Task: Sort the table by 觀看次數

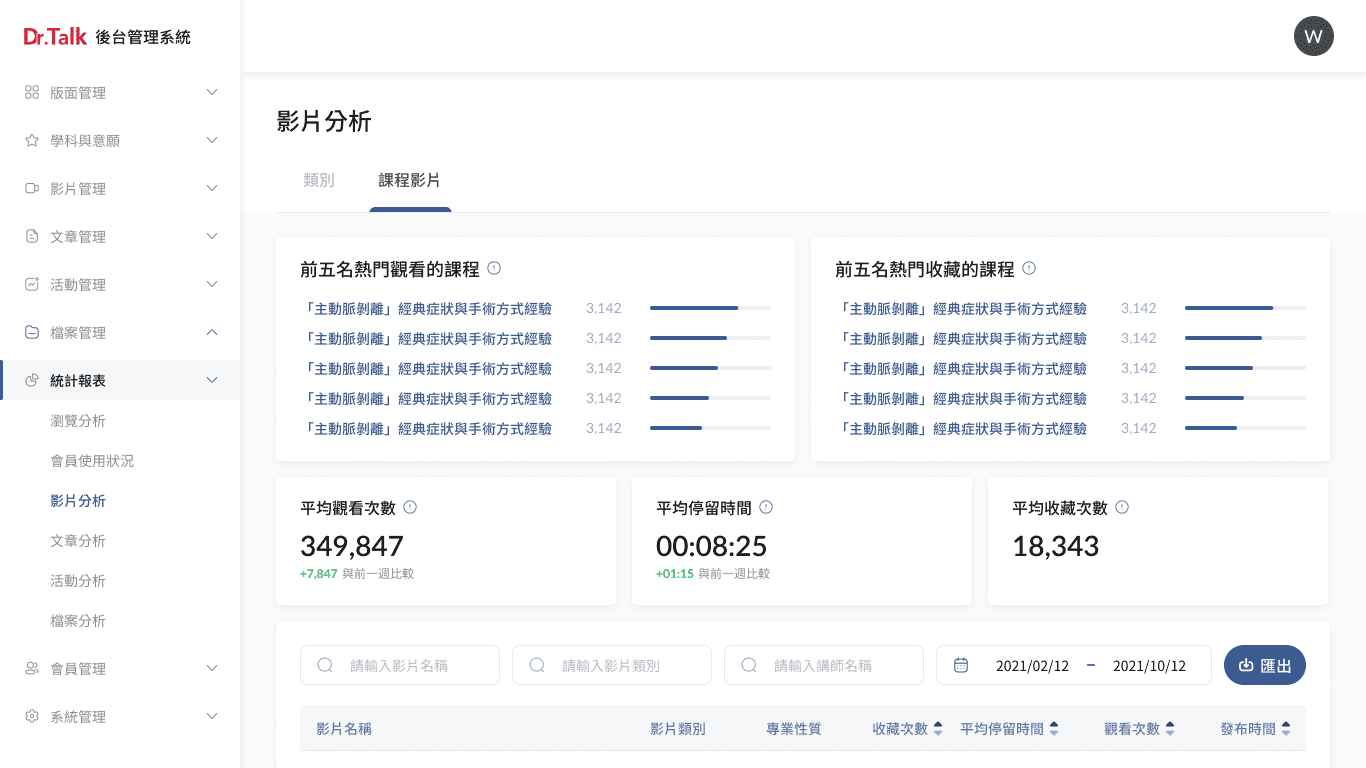Action: 1169,729
